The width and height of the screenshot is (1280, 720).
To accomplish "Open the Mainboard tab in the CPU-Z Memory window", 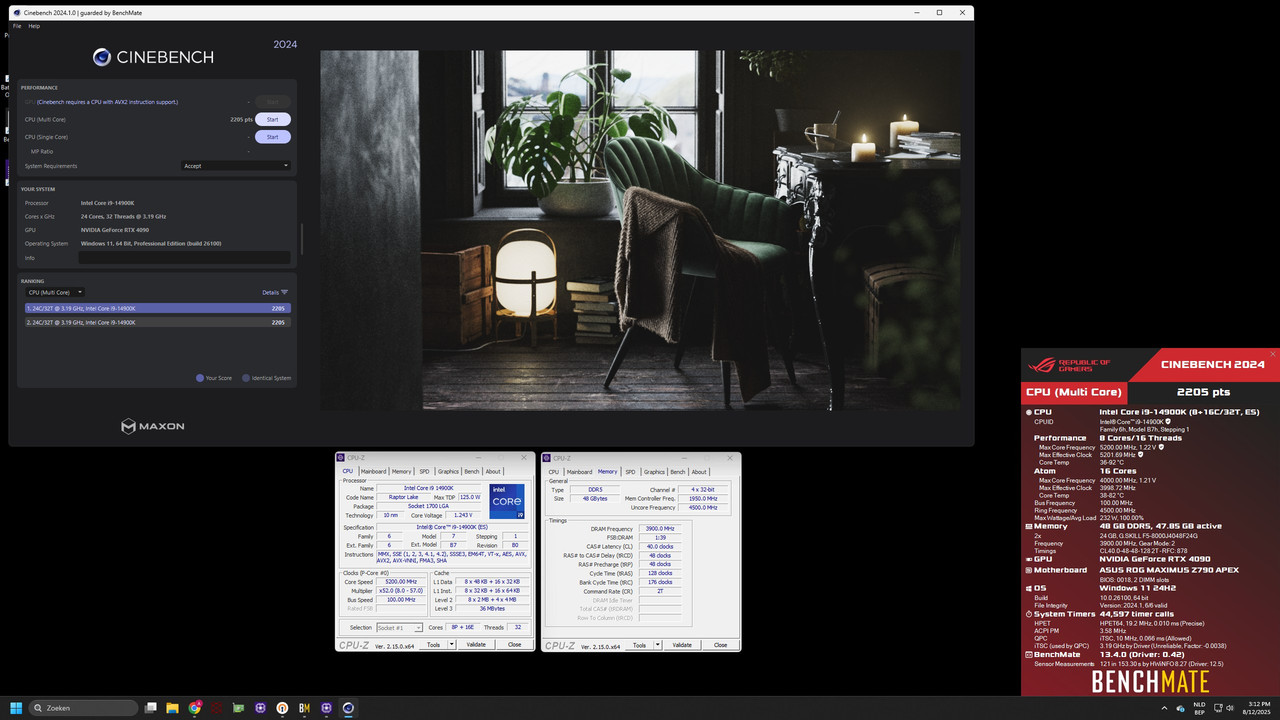I will (579, 472).
